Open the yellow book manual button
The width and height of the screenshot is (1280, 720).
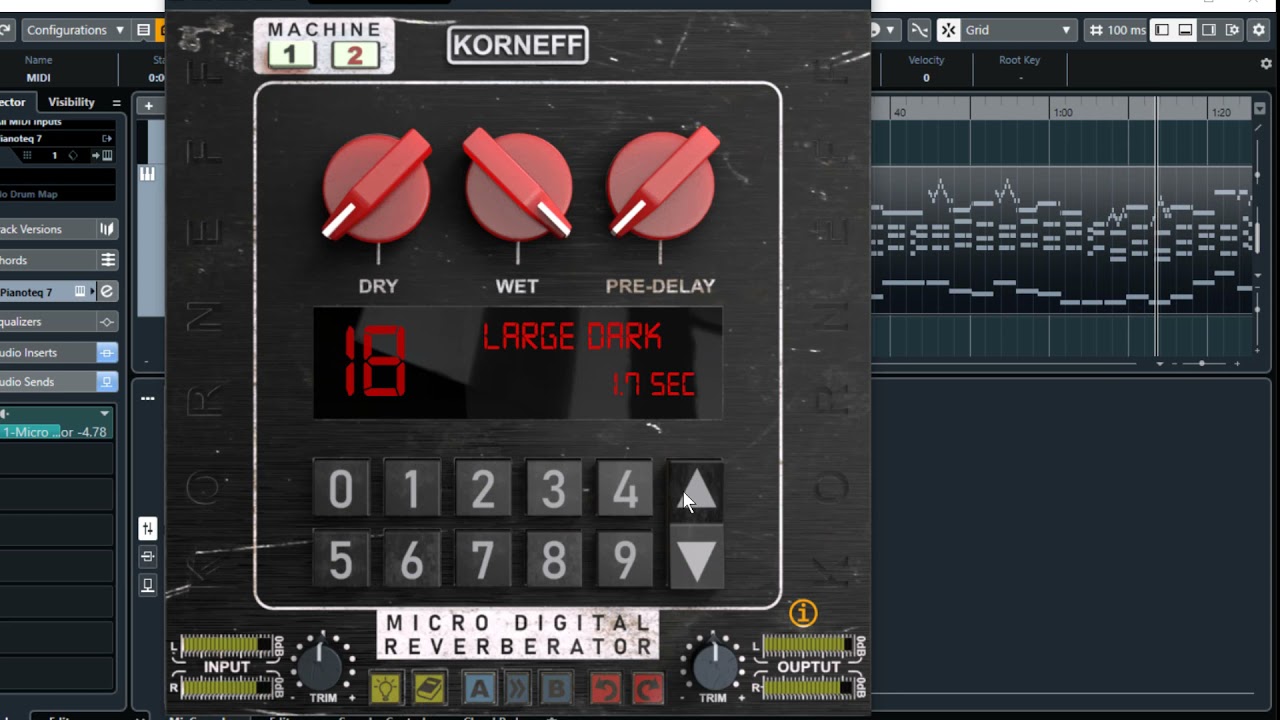tap(429, 688)
